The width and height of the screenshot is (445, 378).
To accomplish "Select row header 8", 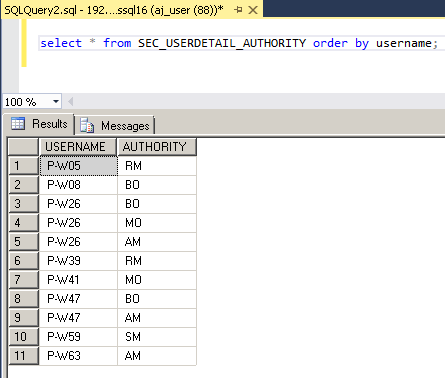I will (x=23, y=299).
